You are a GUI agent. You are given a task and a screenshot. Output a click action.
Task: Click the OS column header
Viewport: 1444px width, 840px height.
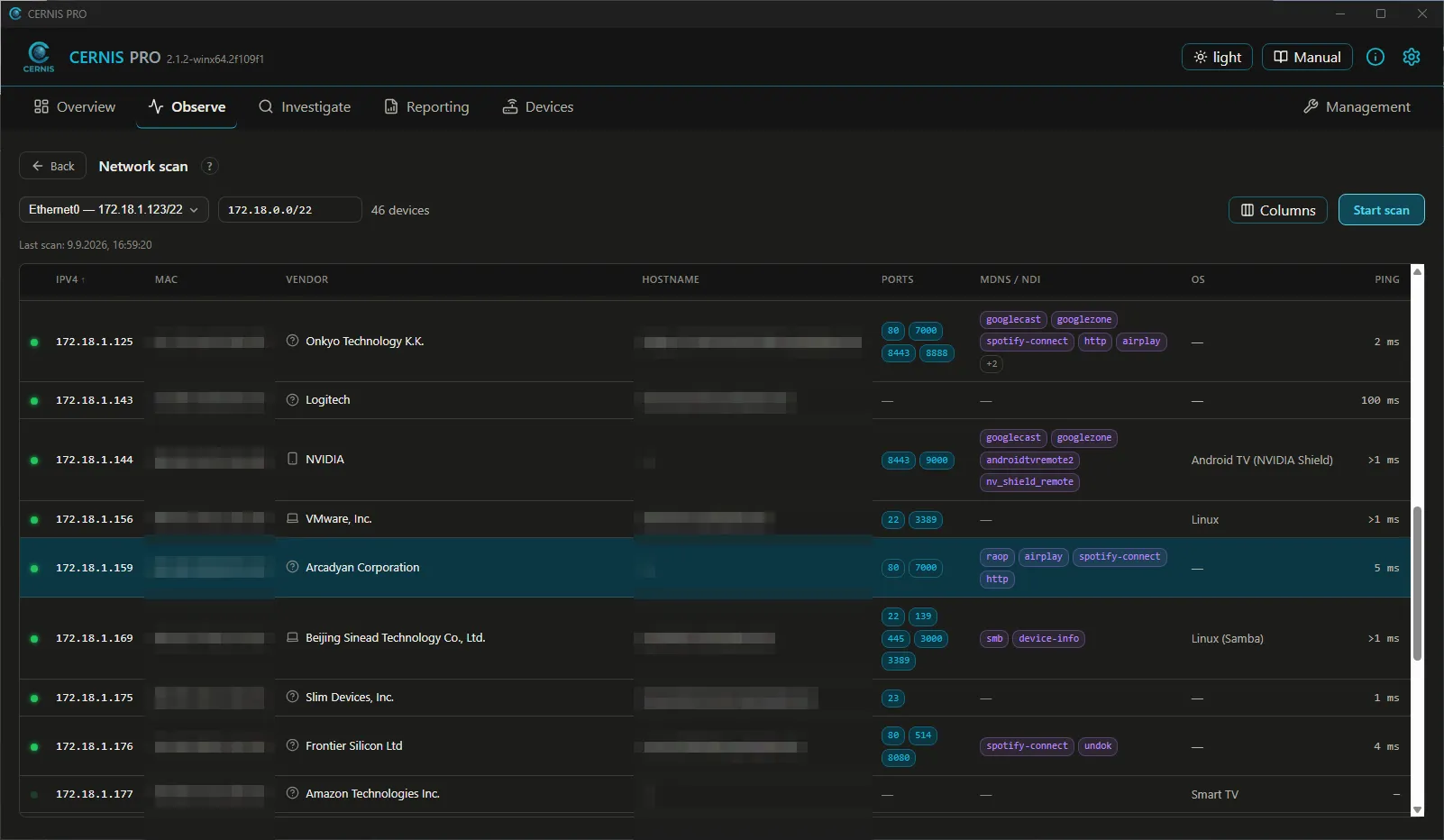coord(1198,279)
